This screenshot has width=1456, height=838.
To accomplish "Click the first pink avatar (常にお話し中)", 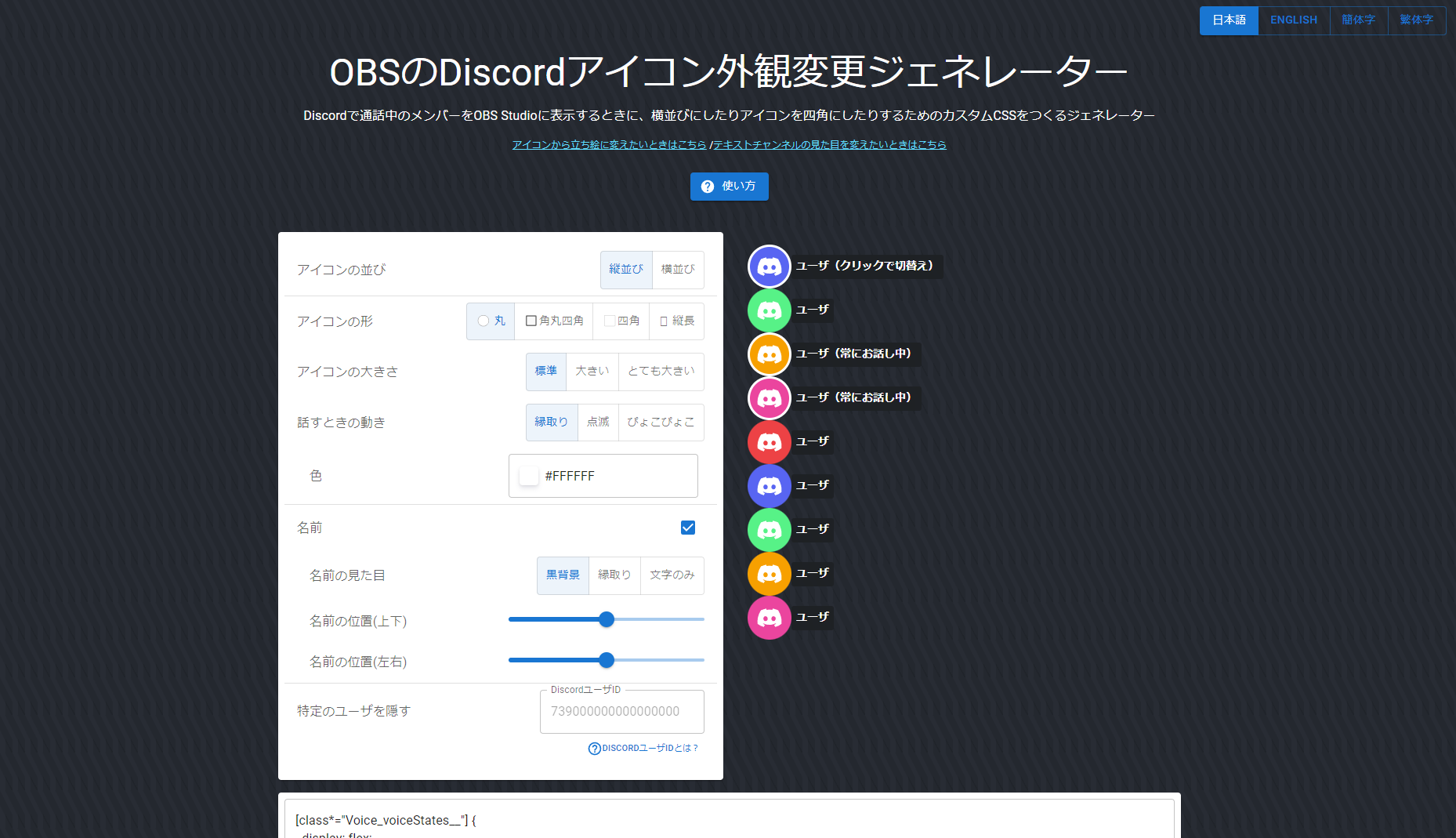I will (x=769, y=398).
